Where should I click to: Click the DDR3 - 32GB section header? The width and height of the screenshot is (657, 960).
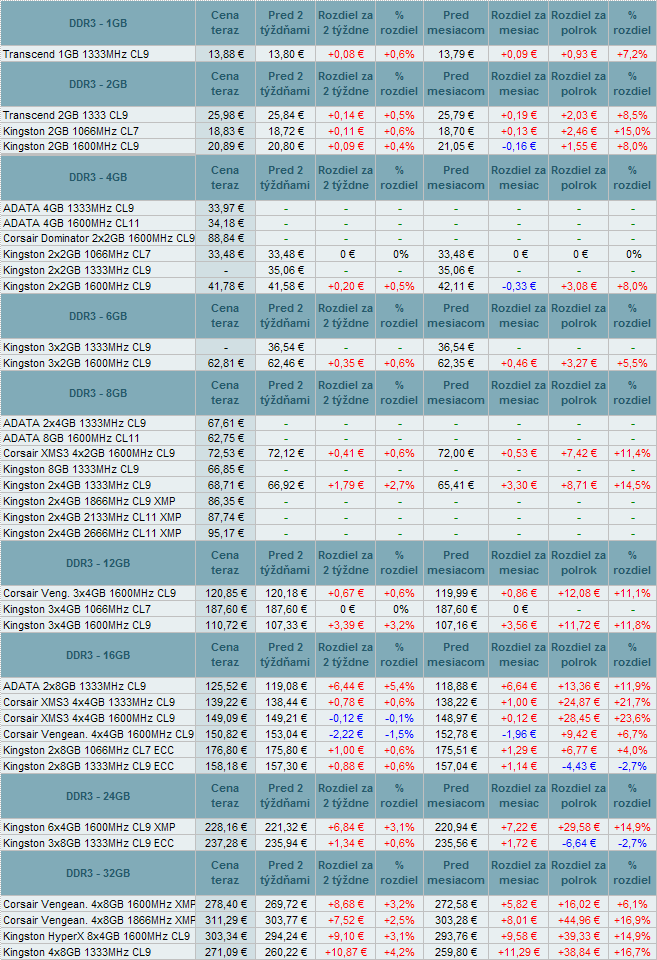coord(98,873)
